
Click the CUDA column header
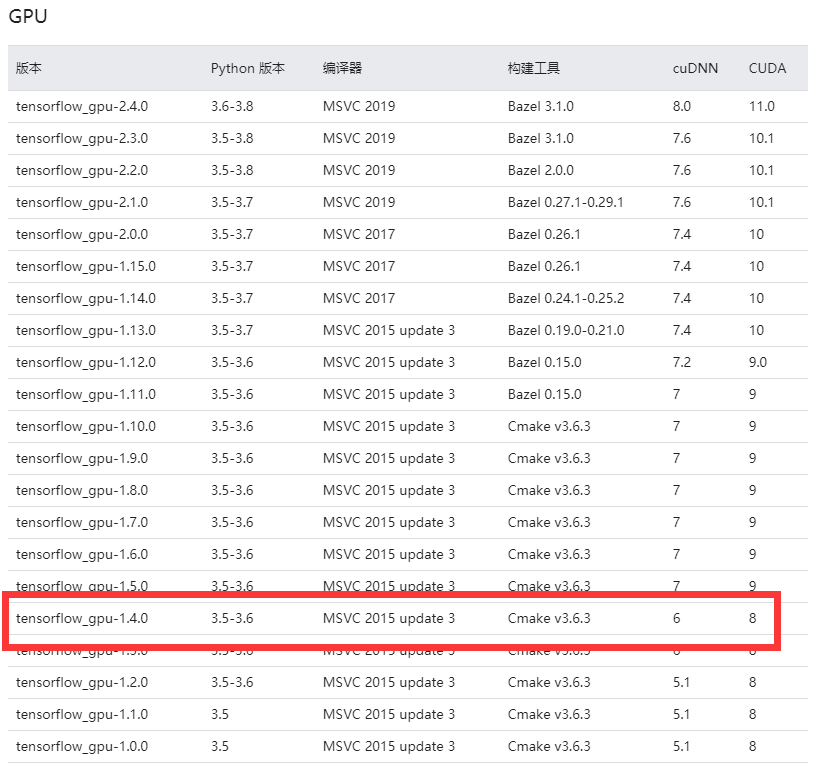pyautogui.click(x=767, y=69)
